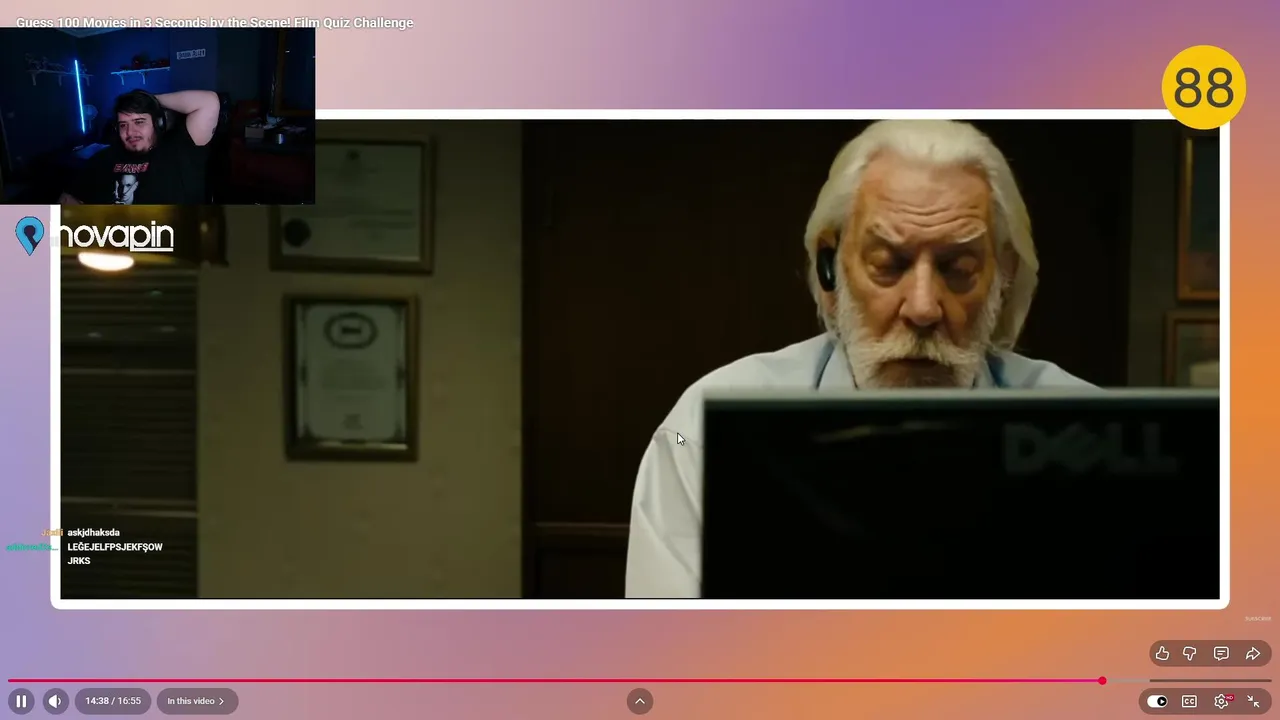Screen dimensions: 1280x720
Task: Click the novapin logo watermark
Action: 96,236
